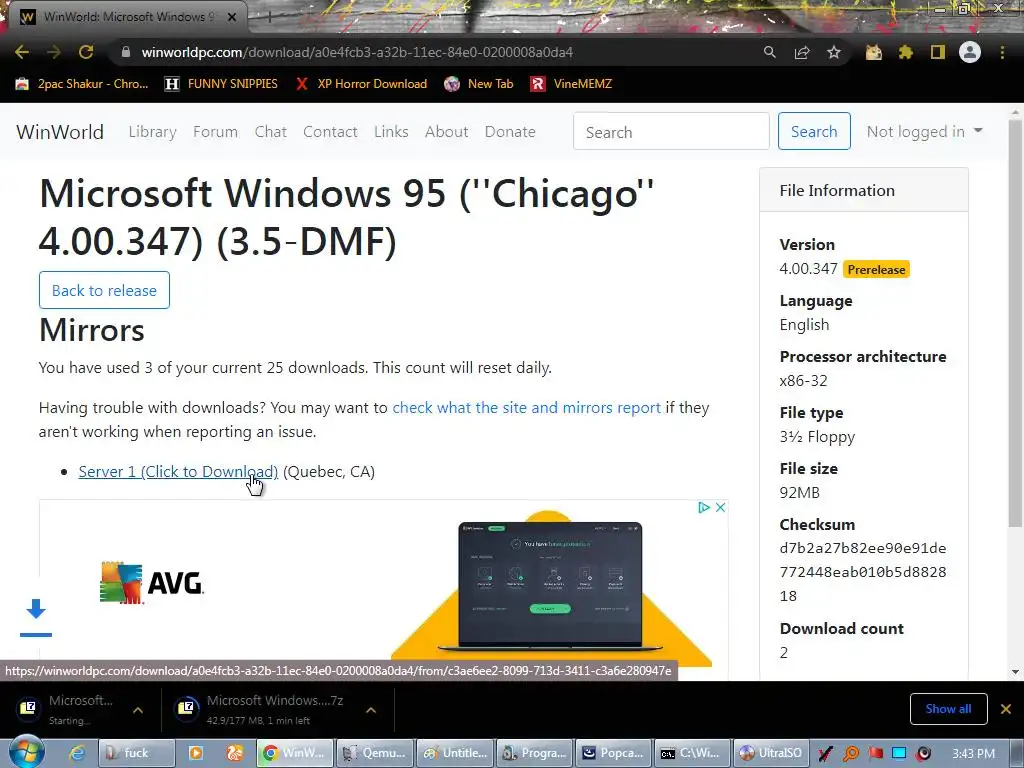This screenshot has width=1024, height=768.
Task: Close the WinWorld browser tab
Action: coord(232,17)
